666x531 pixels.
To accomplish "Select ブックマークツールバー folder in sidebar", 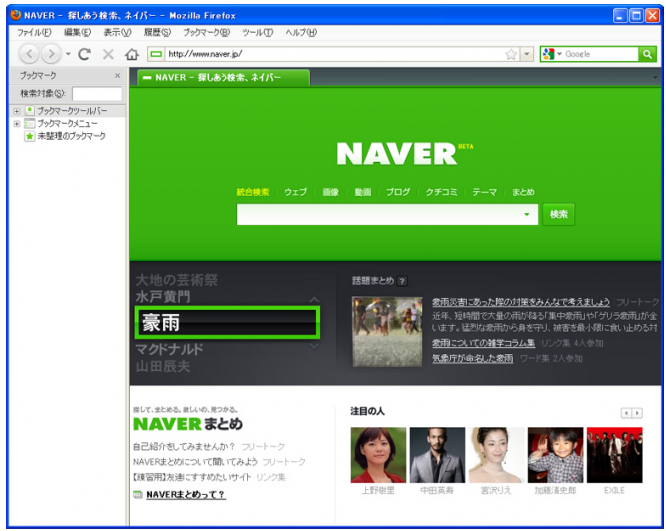I will [x=72, y=111].
